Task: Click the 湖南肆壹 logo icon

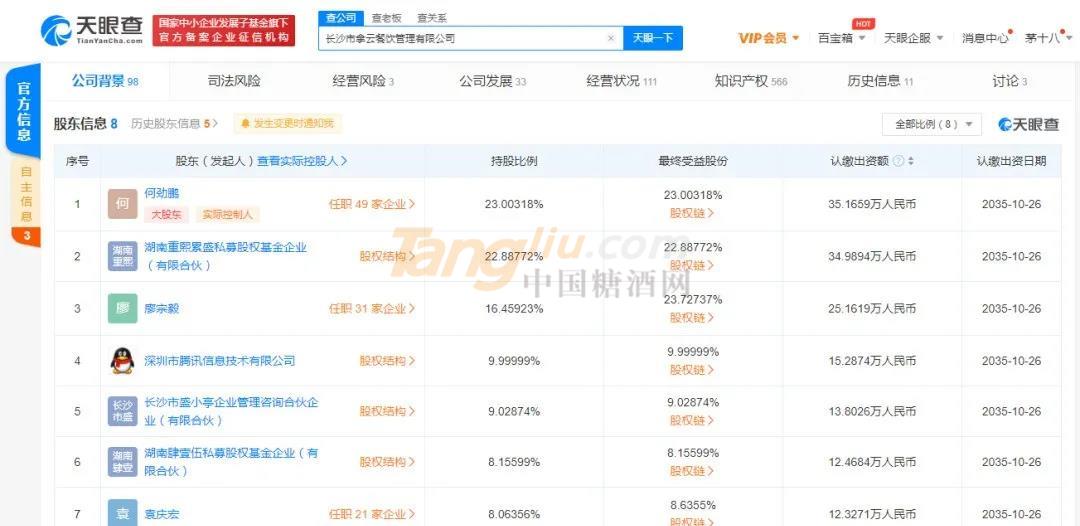Action: 123,462
